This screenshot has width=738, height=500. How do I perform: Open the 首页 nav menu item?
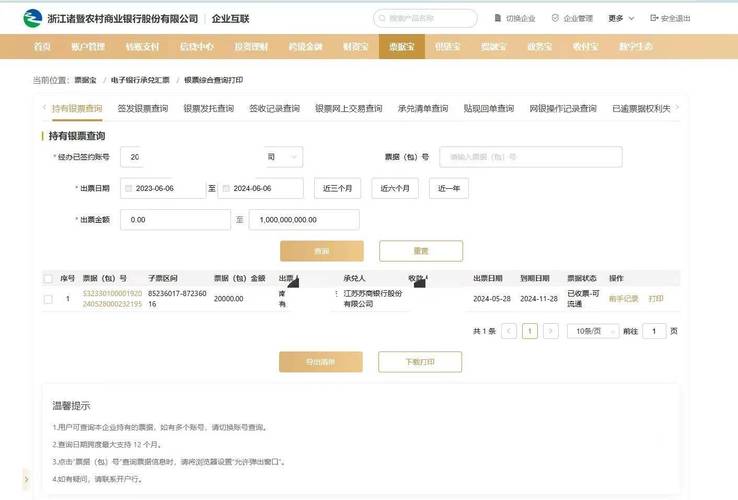42,46
